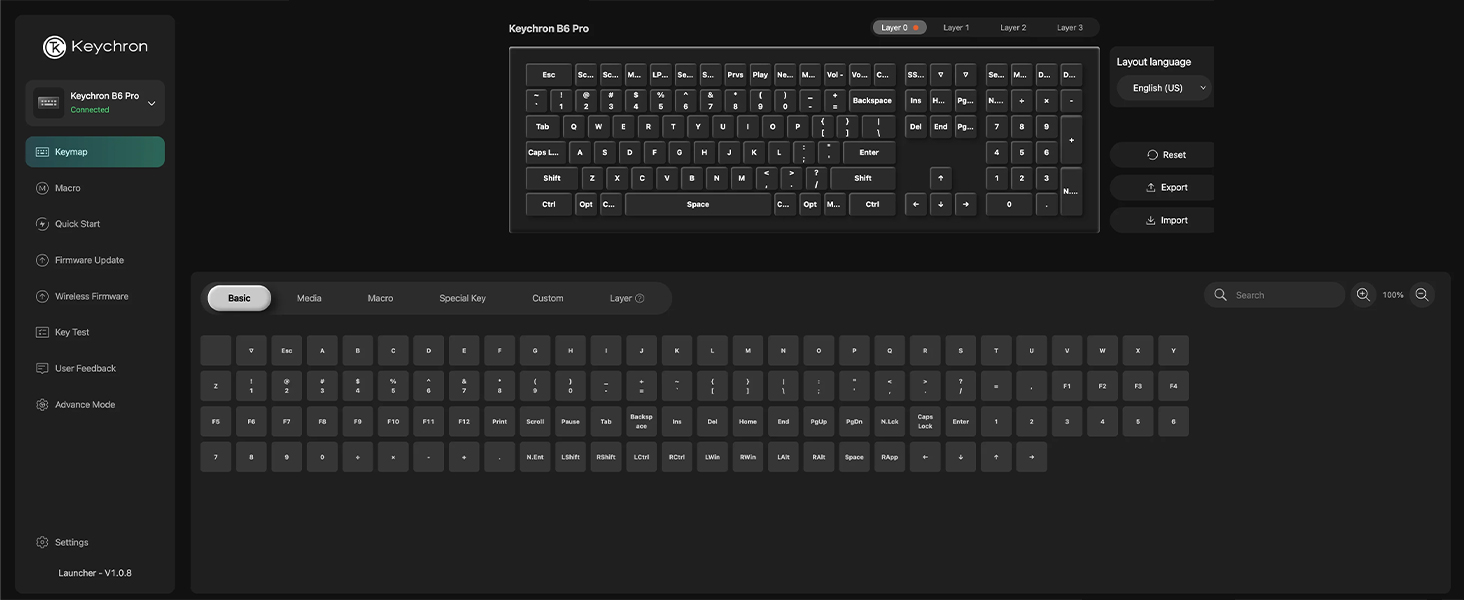
Task: Zoom in the keycode list with plus magnifier
Action: click(1362, 295)
